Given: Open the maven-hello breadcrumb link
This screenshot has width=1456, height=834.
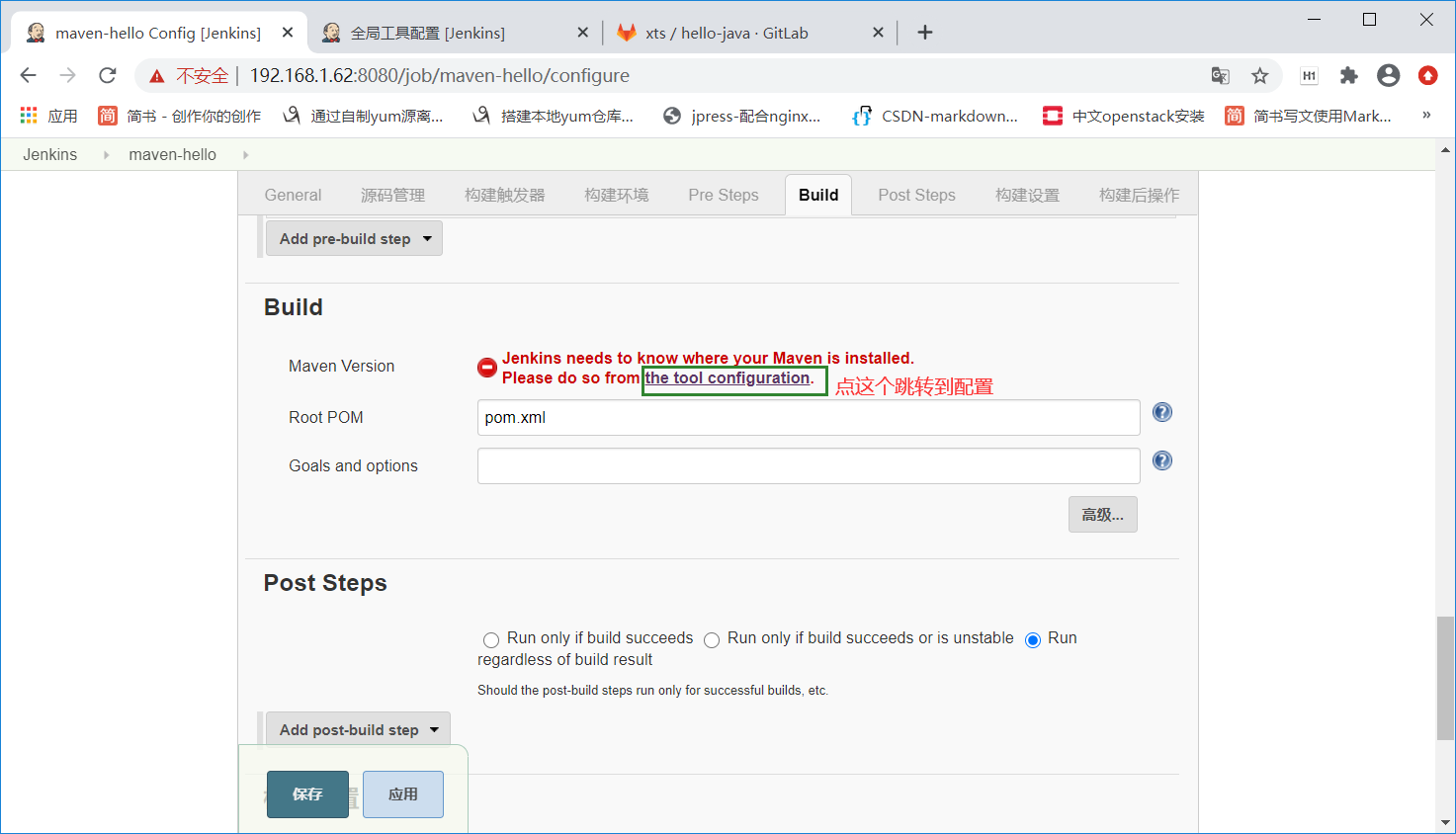Looking at the screenshot, I should coord(172,155).
